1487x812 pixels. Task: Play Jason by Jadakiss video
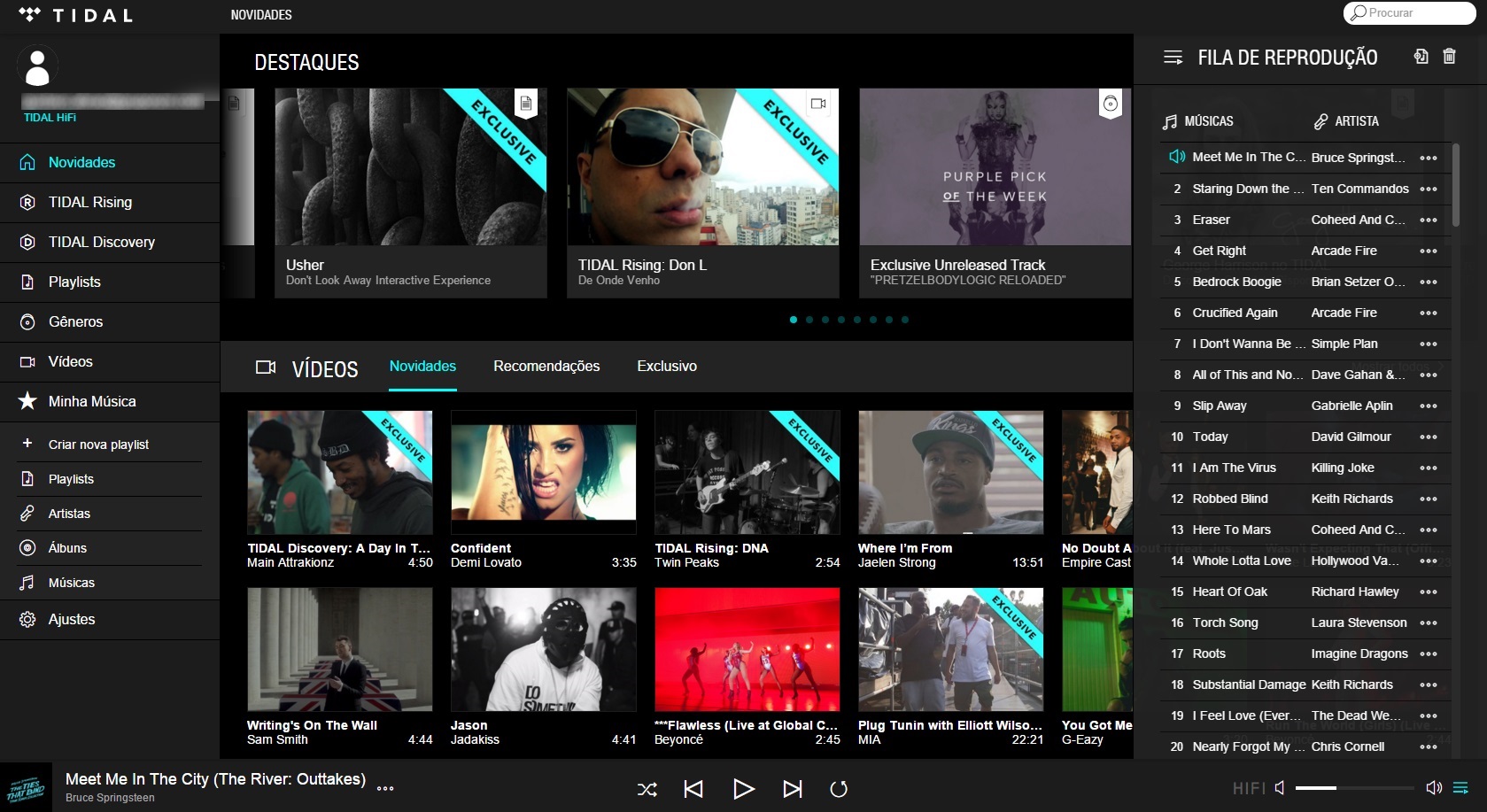[x=544, y=649]
